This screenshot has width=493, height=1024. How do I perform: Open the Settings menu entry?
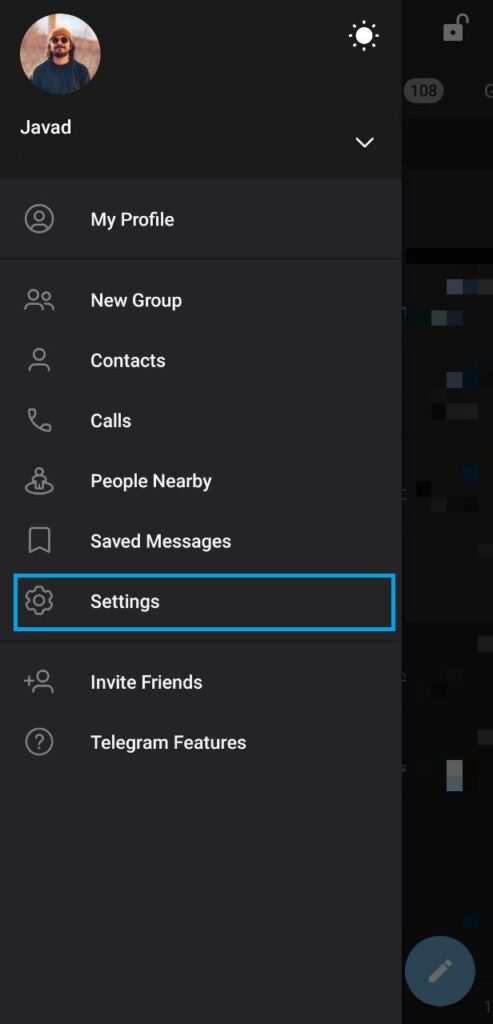point(204,601)
